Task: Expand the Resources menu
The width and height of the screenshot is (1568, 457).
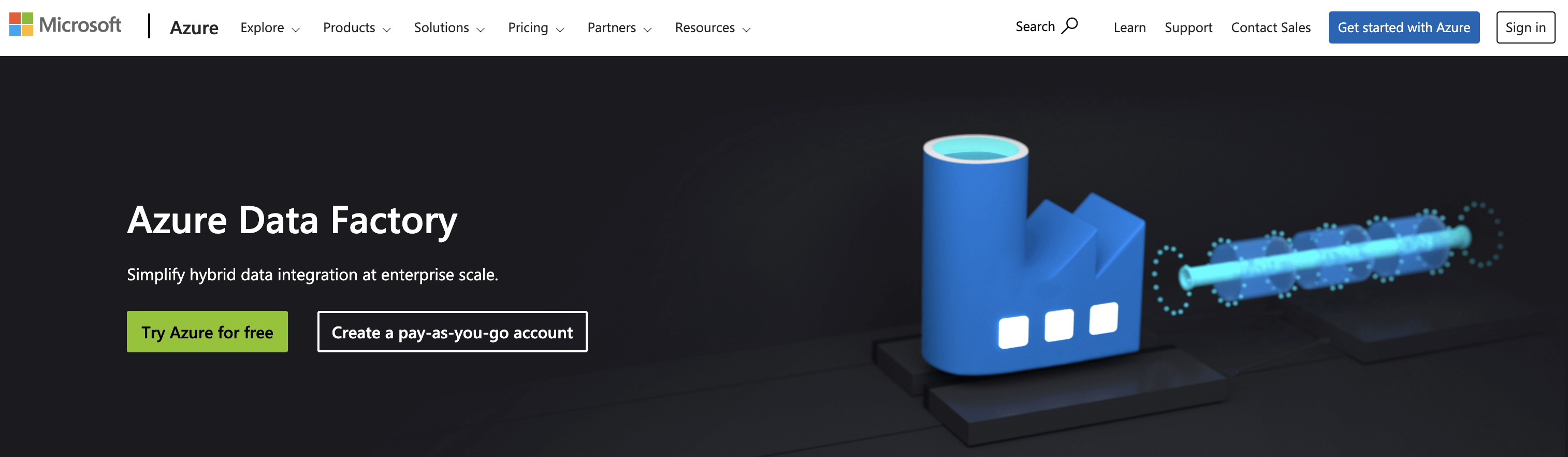Action: pyautogui.click(x=712, y=27)
